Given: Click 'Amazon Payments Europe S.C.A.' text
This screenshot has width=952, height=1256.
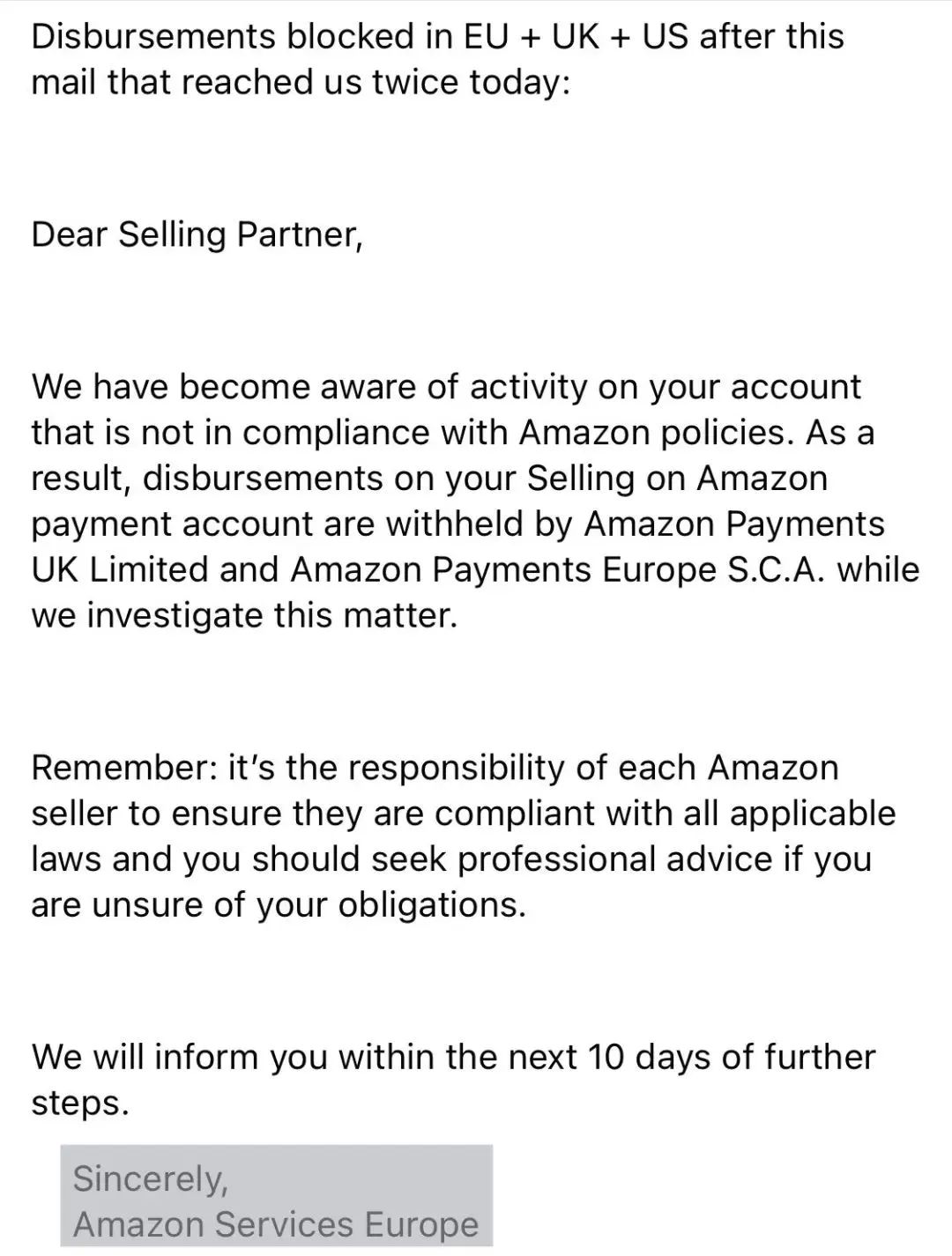Looking at the screenshot, I should [x=558, y=569].
